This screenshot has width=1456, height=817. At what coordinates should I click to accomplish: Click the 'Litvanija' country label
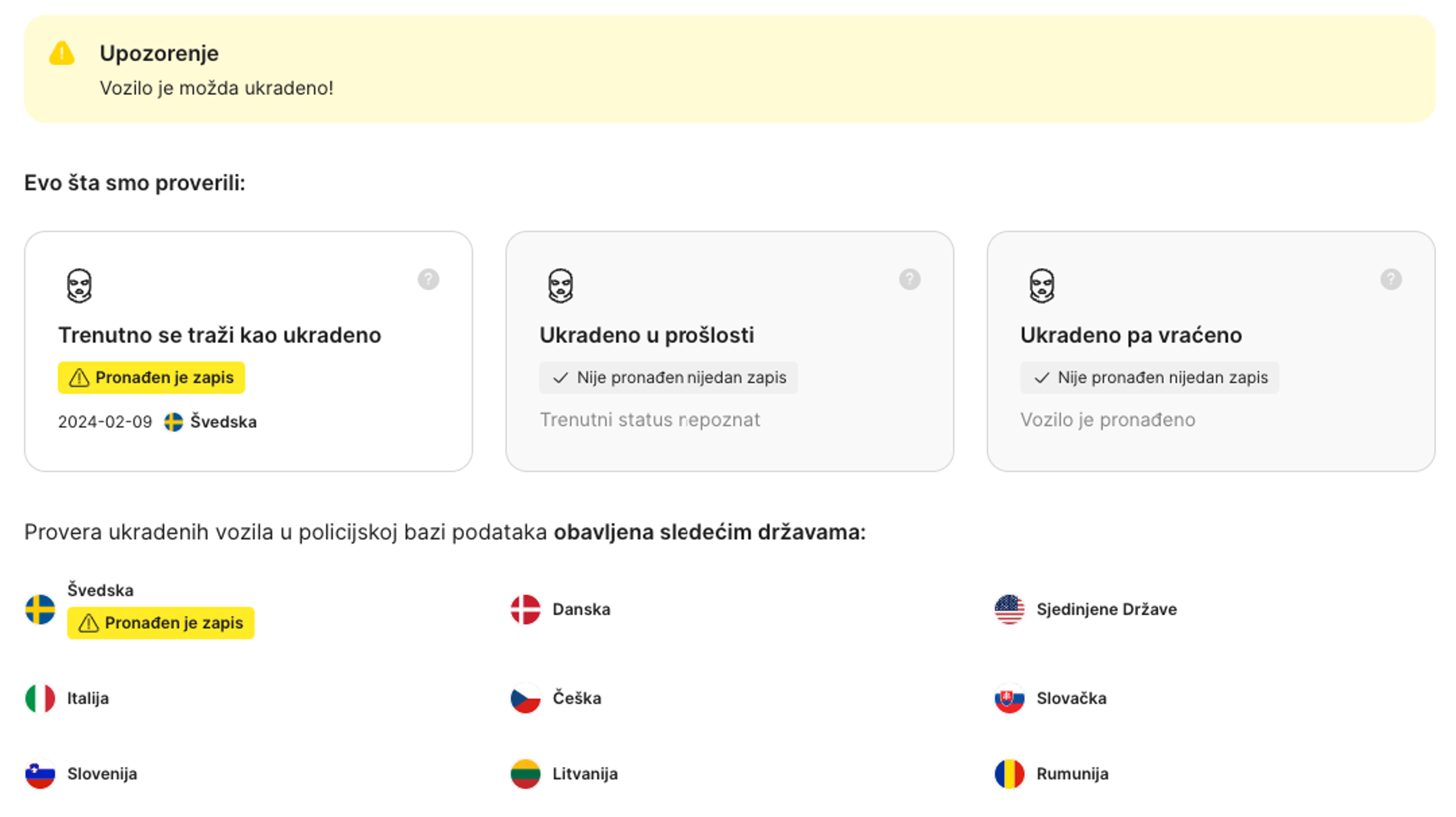point(585,774)
